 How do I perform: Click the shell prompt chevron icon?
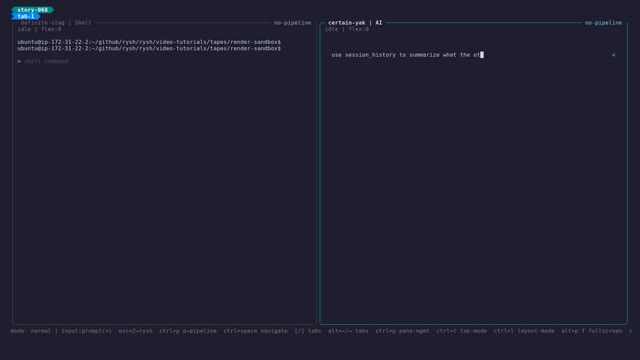pos(19,61)
